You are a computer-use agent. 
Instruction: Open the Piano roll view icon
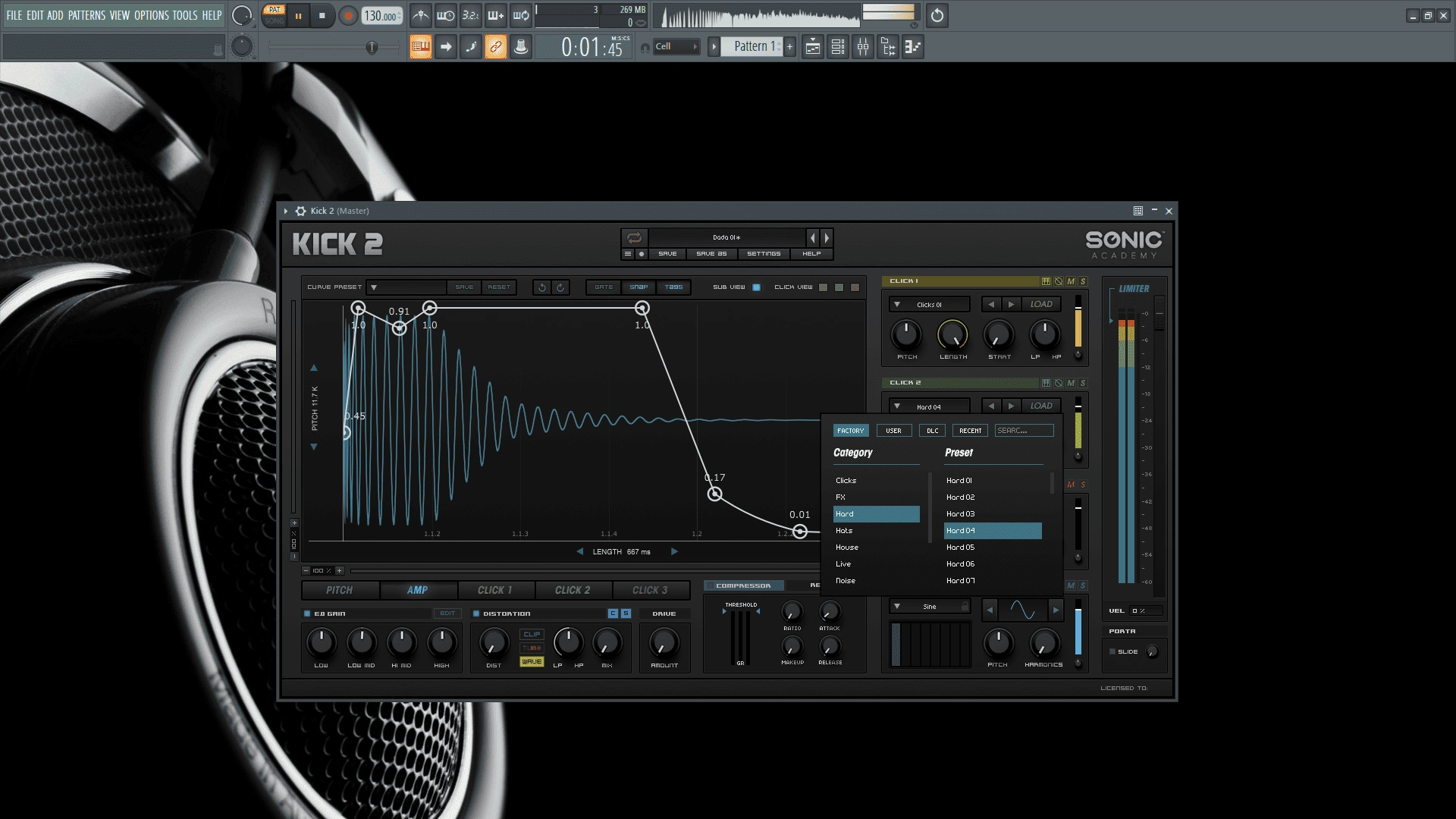coord(913,47)
